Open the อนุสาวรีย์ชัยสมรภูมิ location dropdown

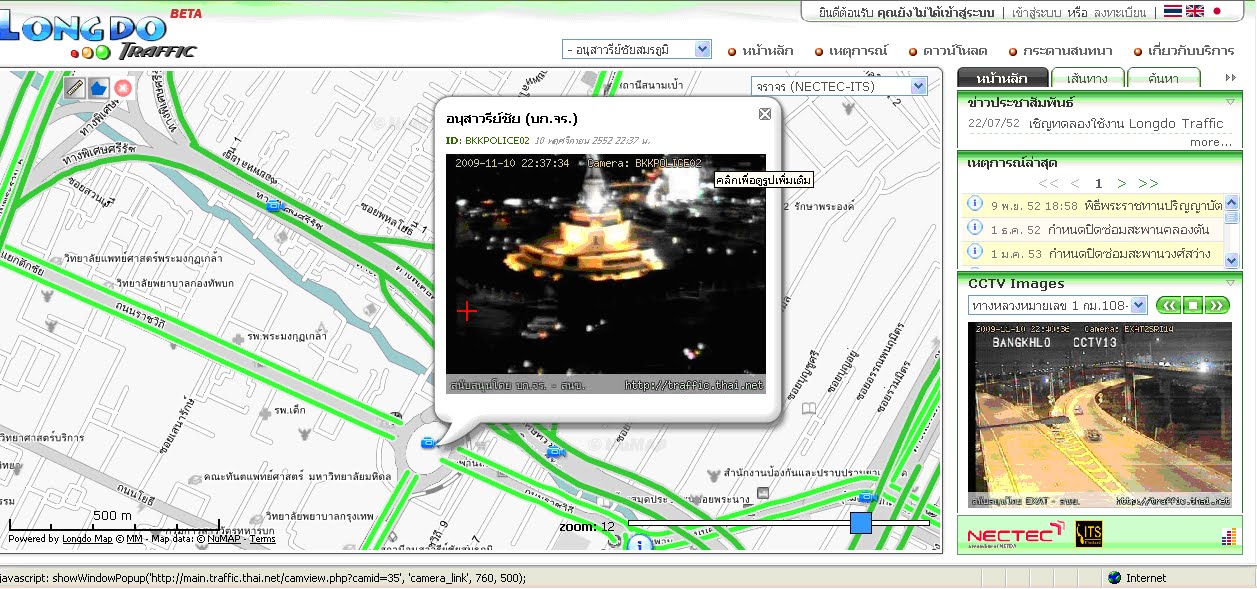click(x=636, y=49)
